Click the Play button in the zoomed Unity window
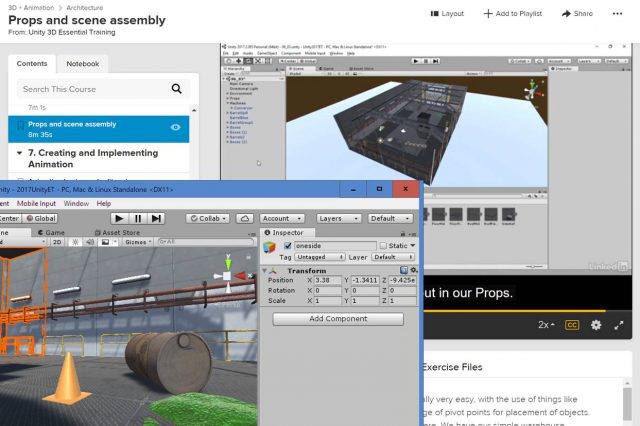The image size is (640, 426). pos(119,218)
